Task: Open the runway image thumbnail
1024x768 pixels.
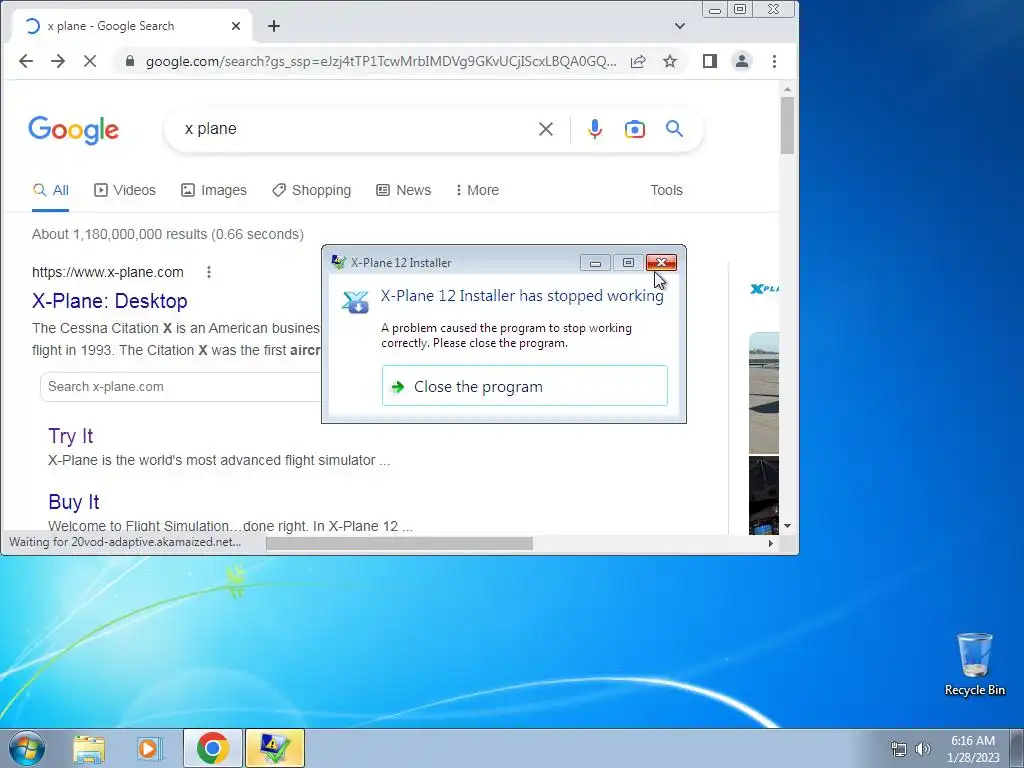Action: pos(764,392)
